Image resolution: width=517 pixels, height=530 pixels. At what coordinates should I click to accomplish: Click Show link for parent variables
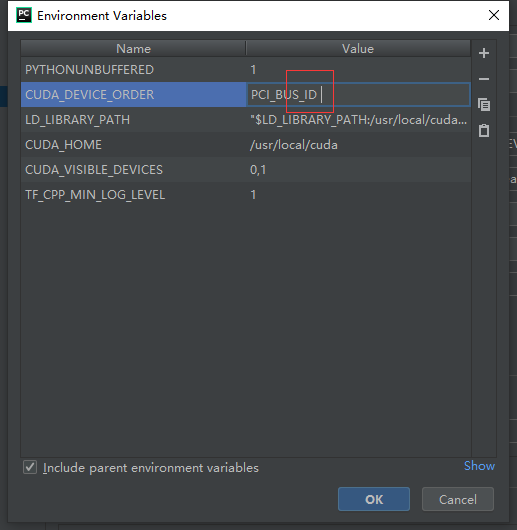pyautogui.click(x=479, y=466)
